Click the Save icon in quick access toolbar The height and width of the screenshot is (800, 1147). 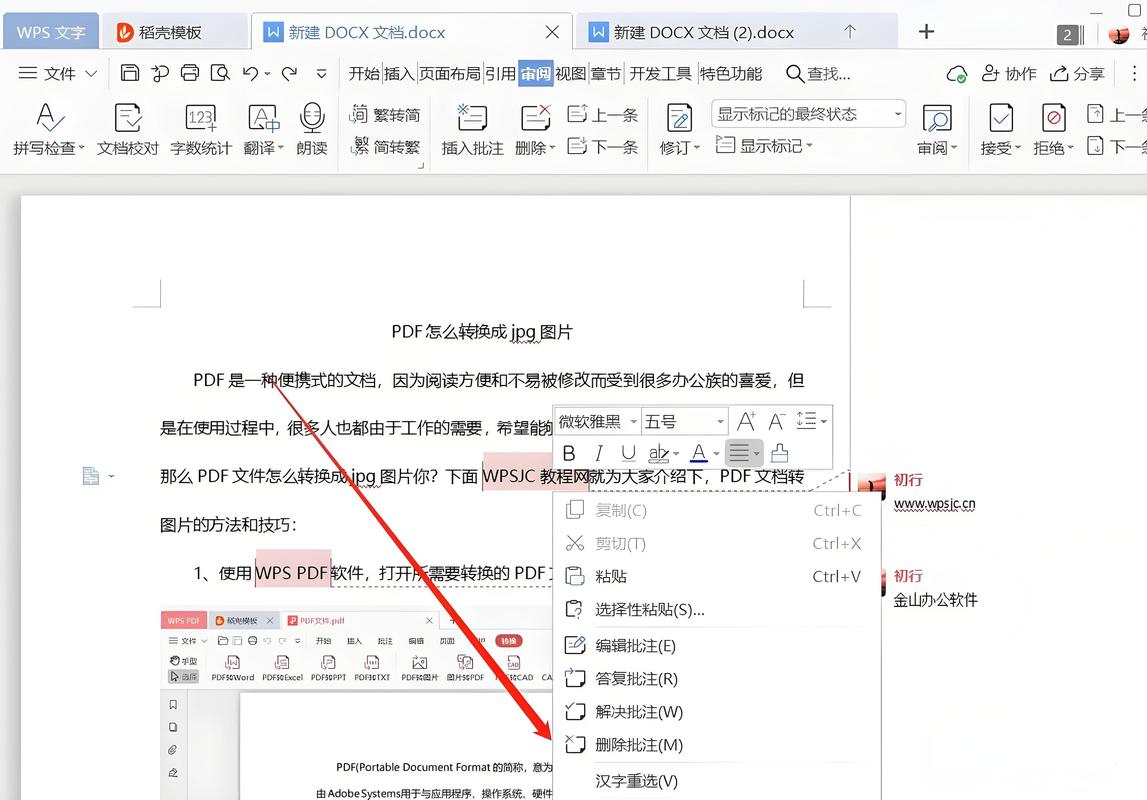pos(129,72)
